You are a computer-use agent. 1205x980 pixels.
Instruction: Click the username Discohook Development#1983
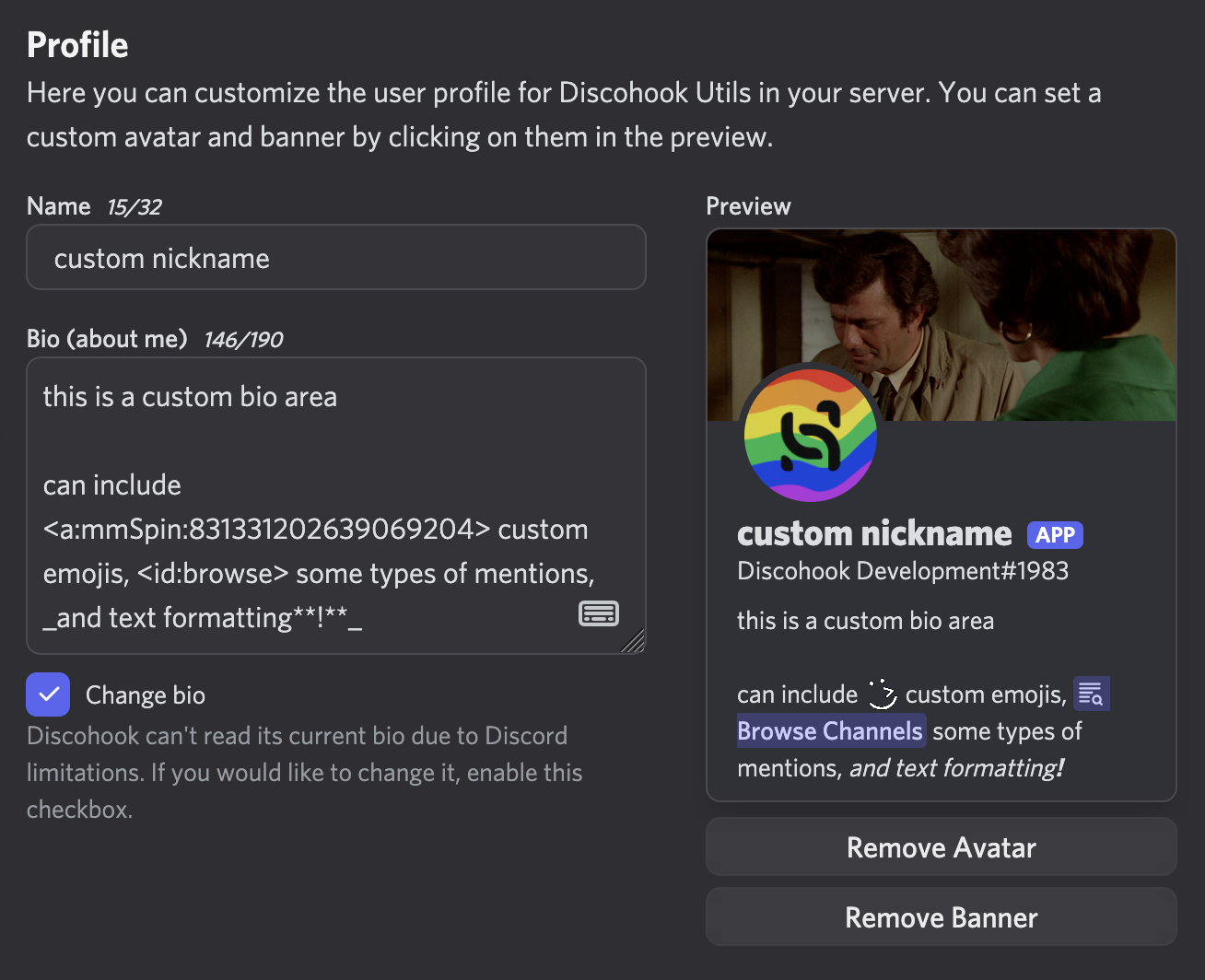pos(903,571)
